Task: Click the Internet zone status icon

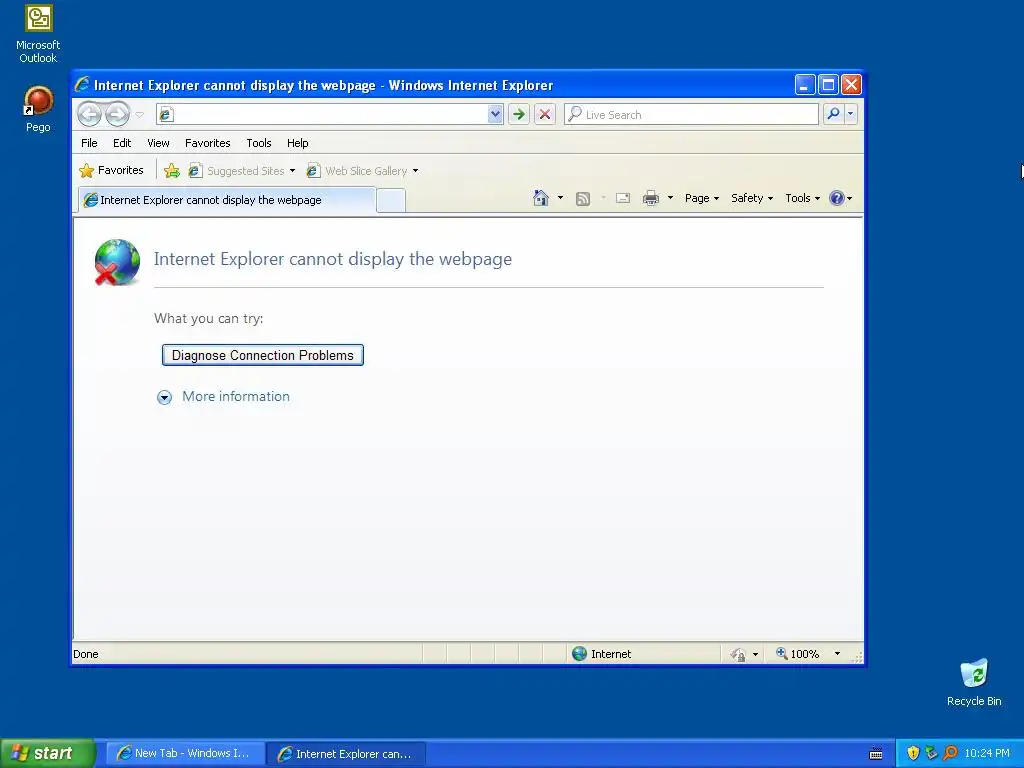Action: pos(579,654)
